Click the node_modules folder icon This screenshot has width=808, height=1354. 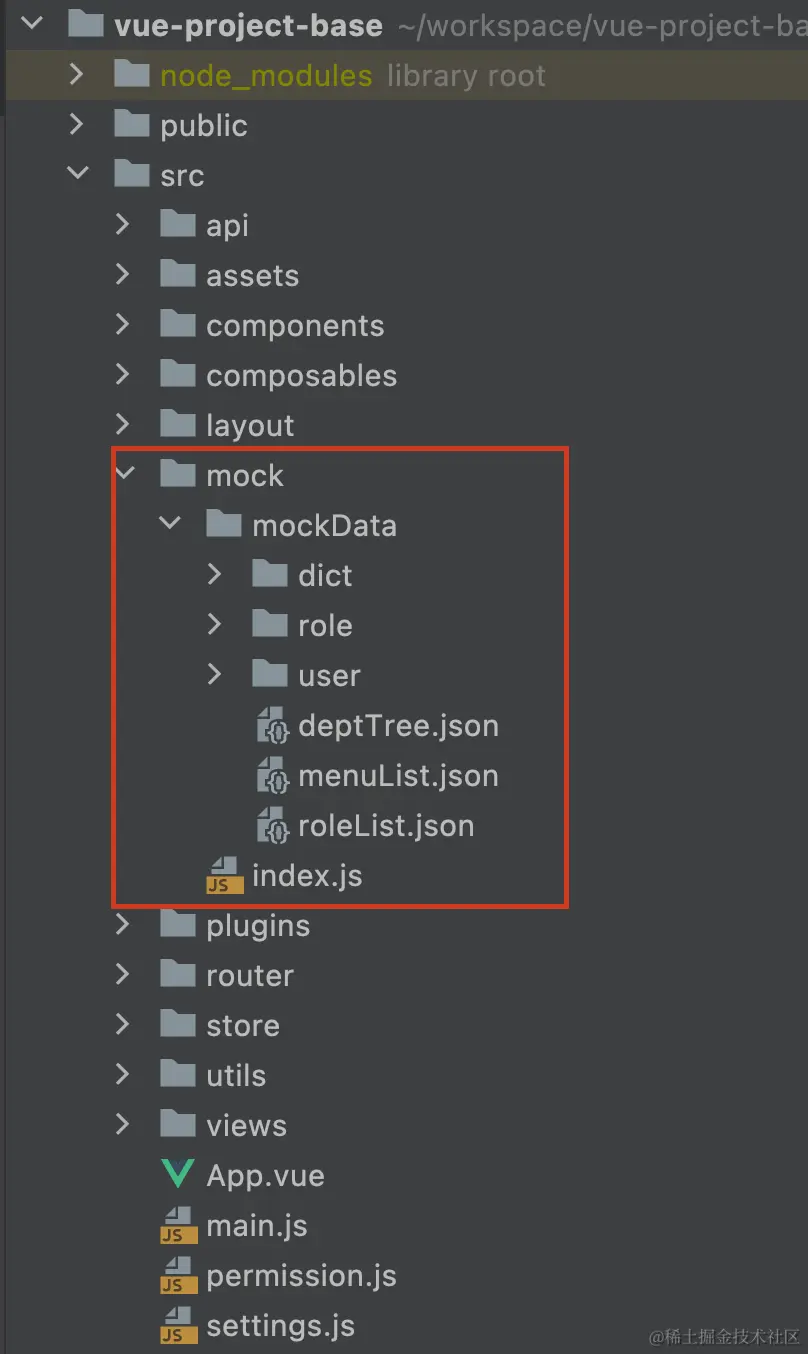click(x=132, y=75)
